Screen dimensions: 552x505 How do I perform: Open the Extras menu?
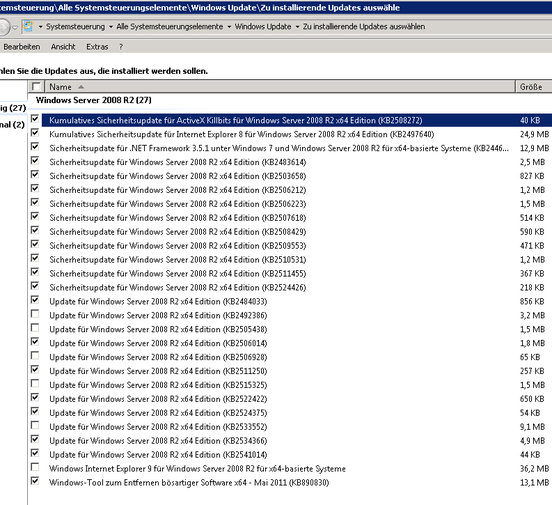[x=97, y=46]
